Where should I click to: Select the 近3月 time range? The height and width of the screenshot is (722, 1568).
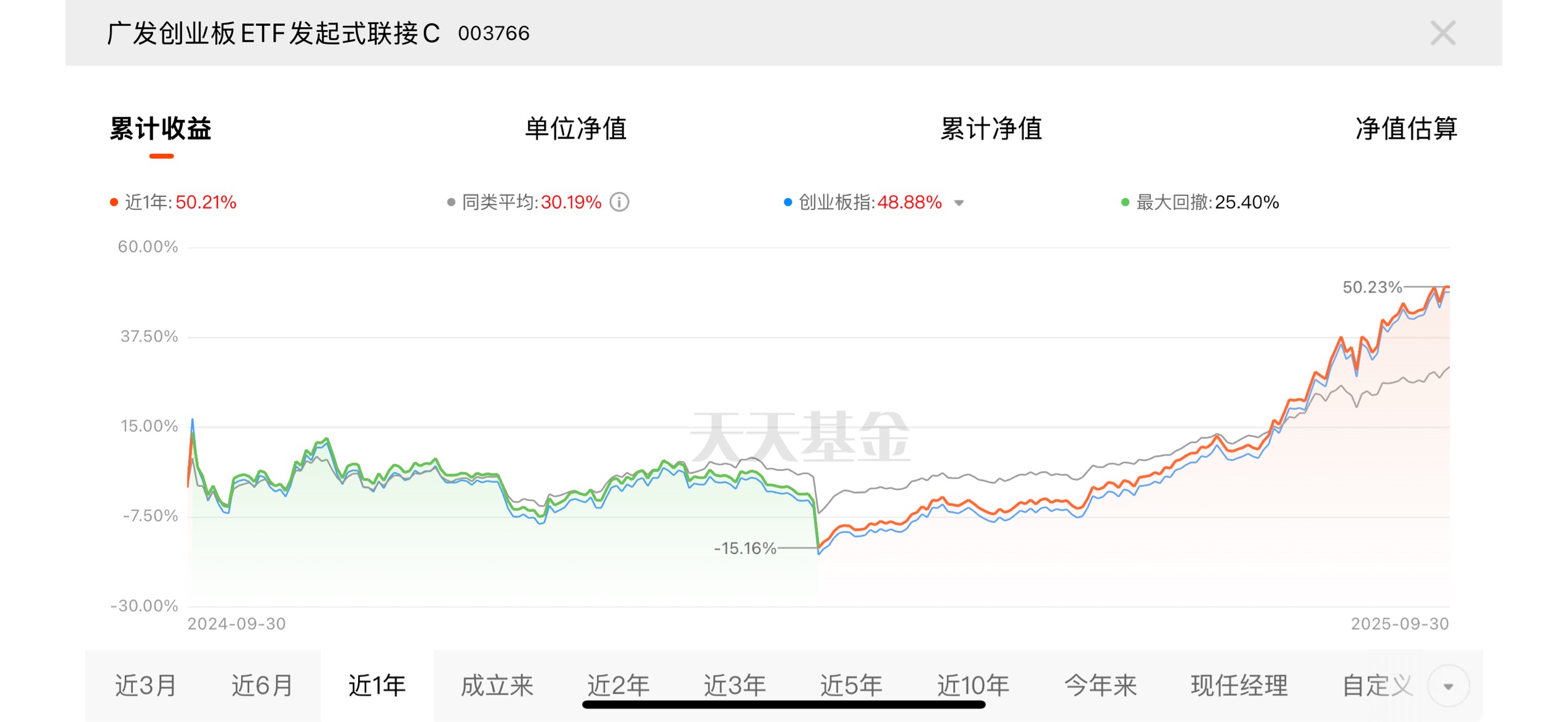145,686
